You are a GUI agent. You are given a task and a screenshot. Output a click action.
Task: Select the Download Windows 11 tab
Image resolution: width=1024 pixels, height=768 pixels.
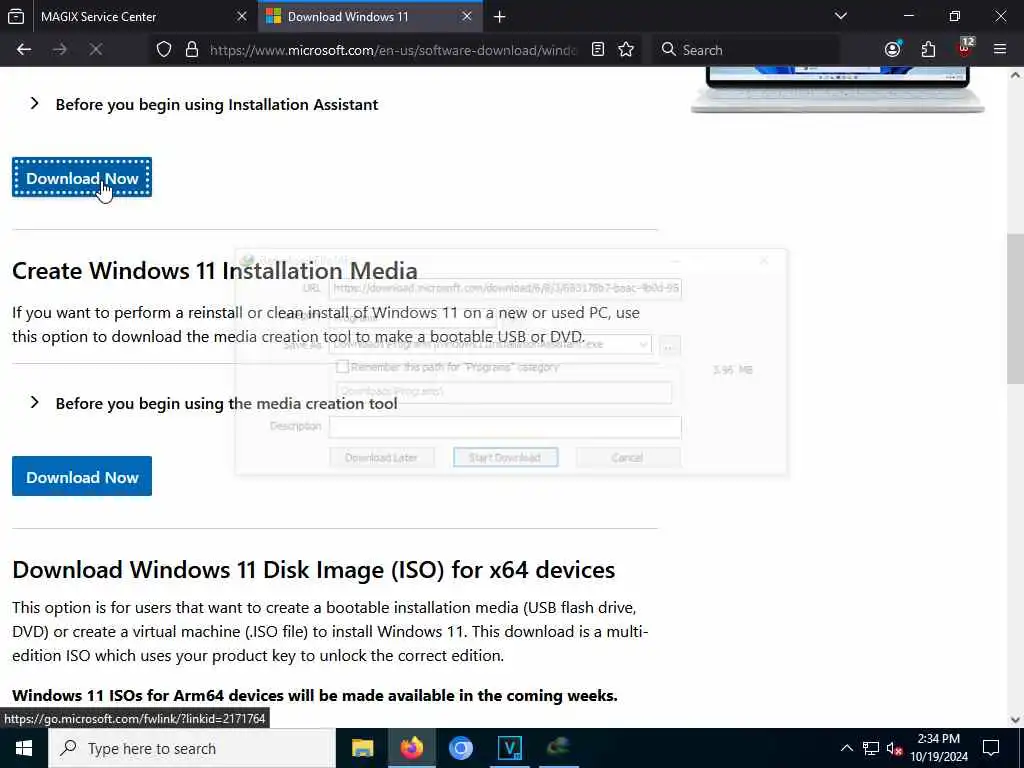(x=370, y=16)
